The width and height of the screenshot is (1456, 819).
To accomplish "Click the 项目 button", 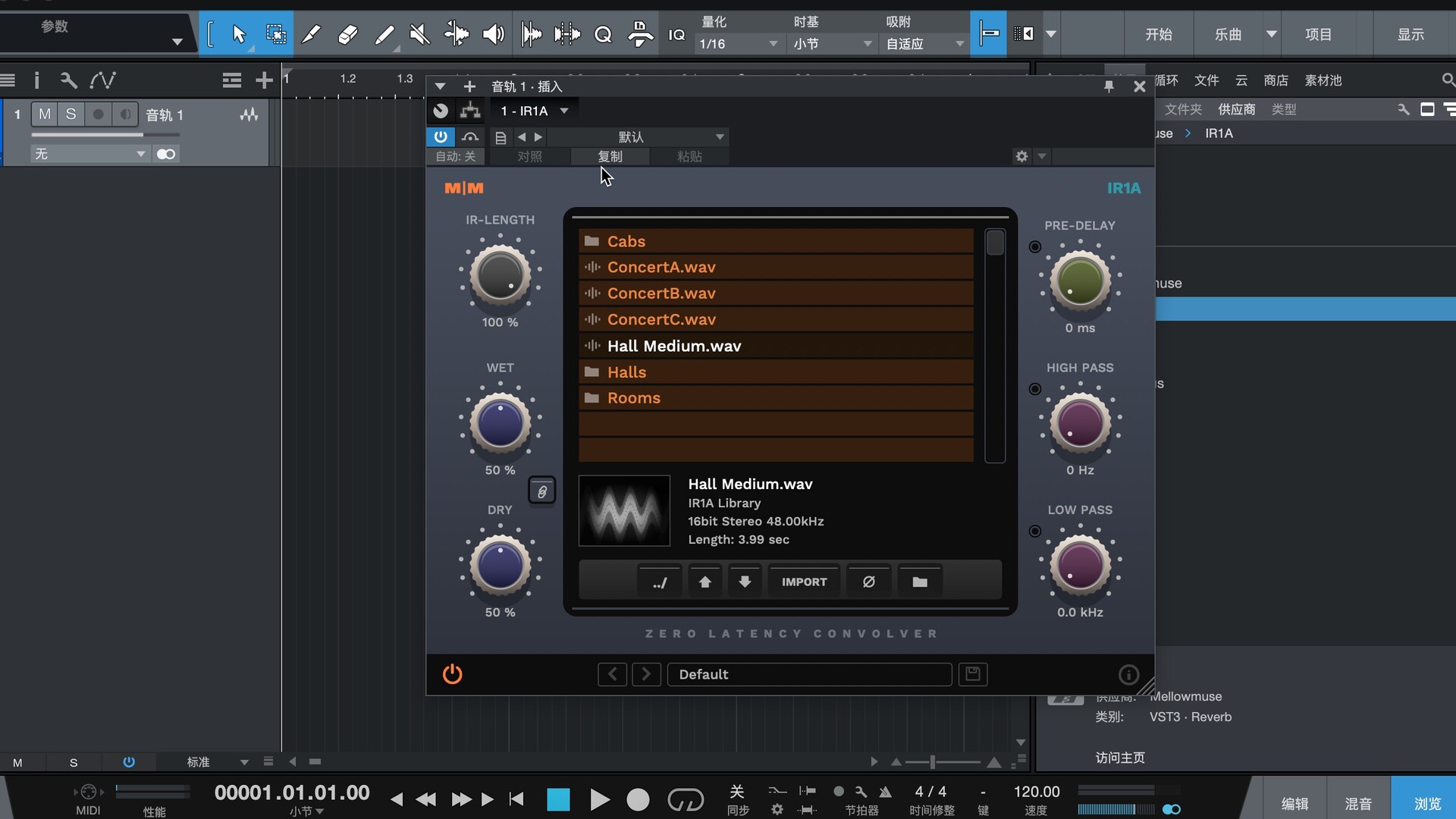I will [x=1318, y=34].
